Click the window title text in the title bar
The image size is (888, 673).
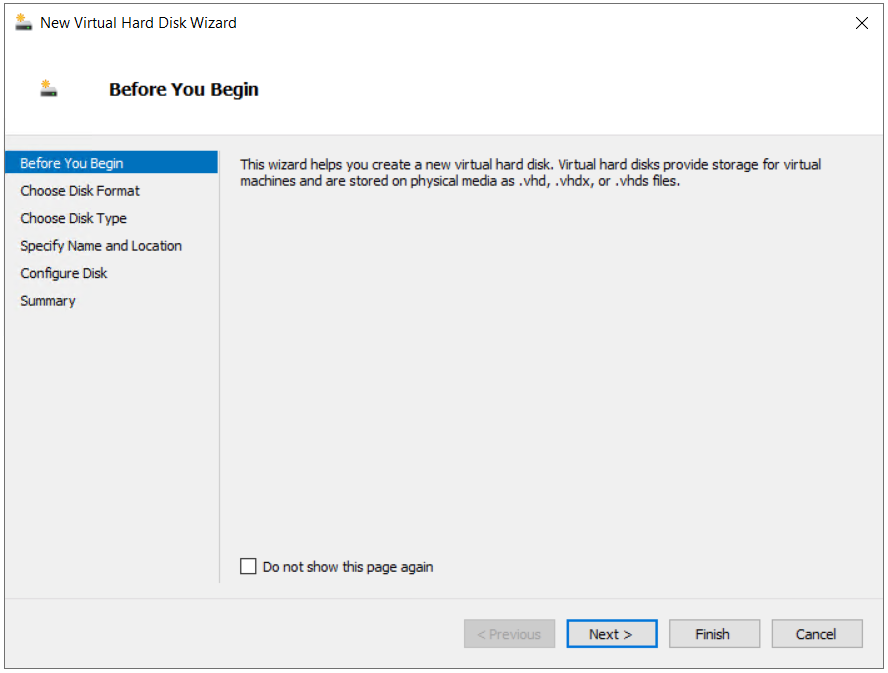[138, 22]
